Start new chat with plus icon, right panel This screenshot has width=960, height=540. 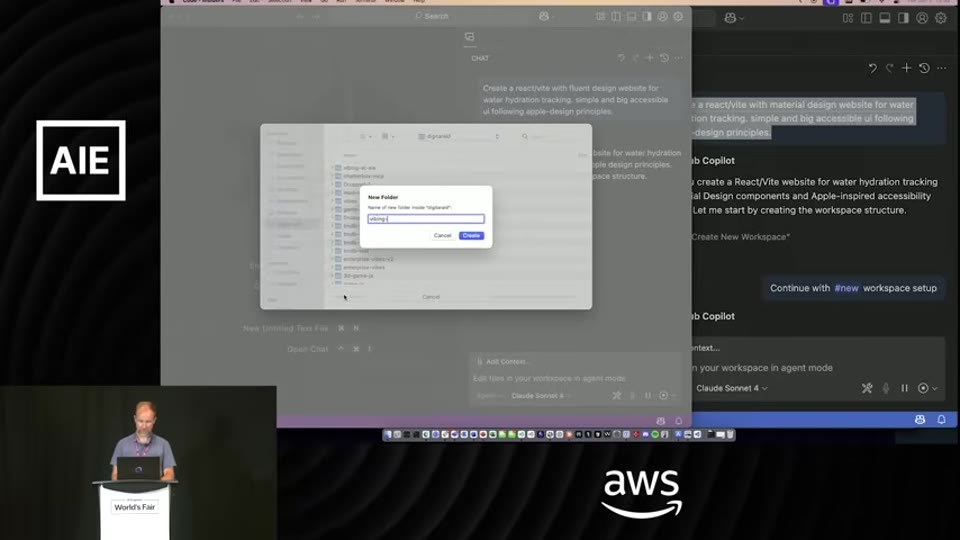point(907,68)
